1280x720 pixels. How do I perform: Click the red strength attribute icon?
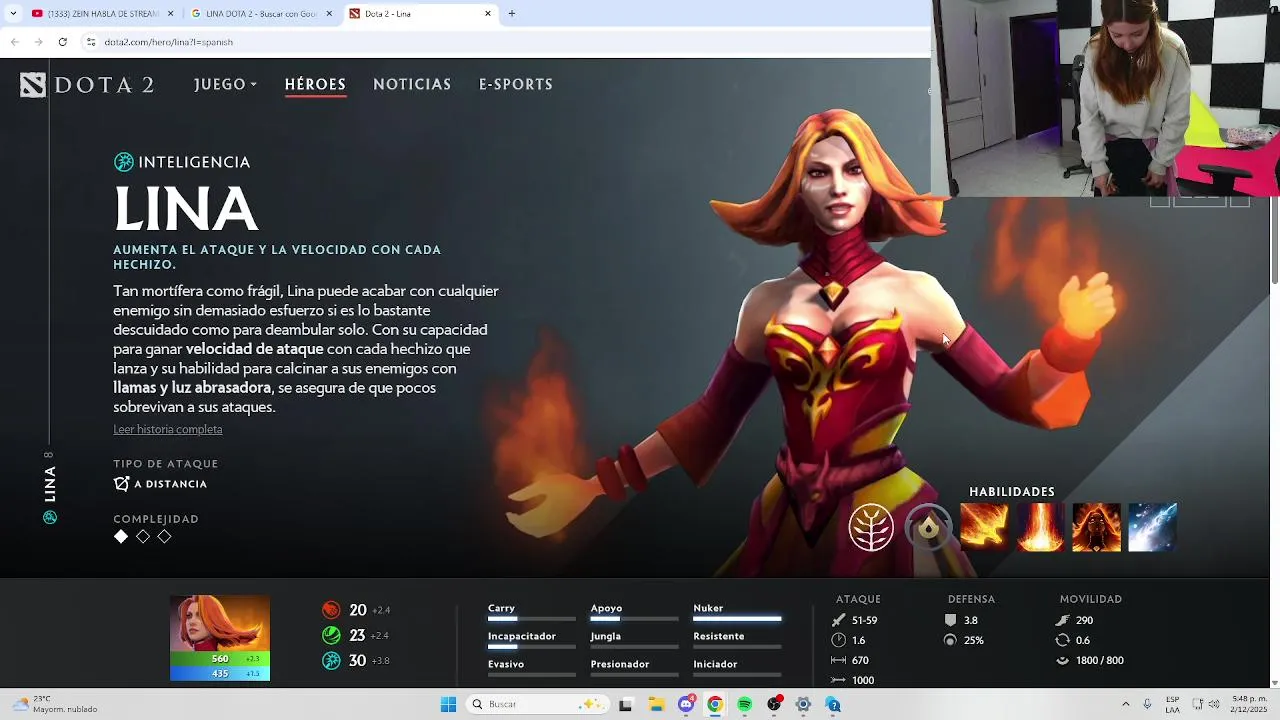(x=331, y=610)
